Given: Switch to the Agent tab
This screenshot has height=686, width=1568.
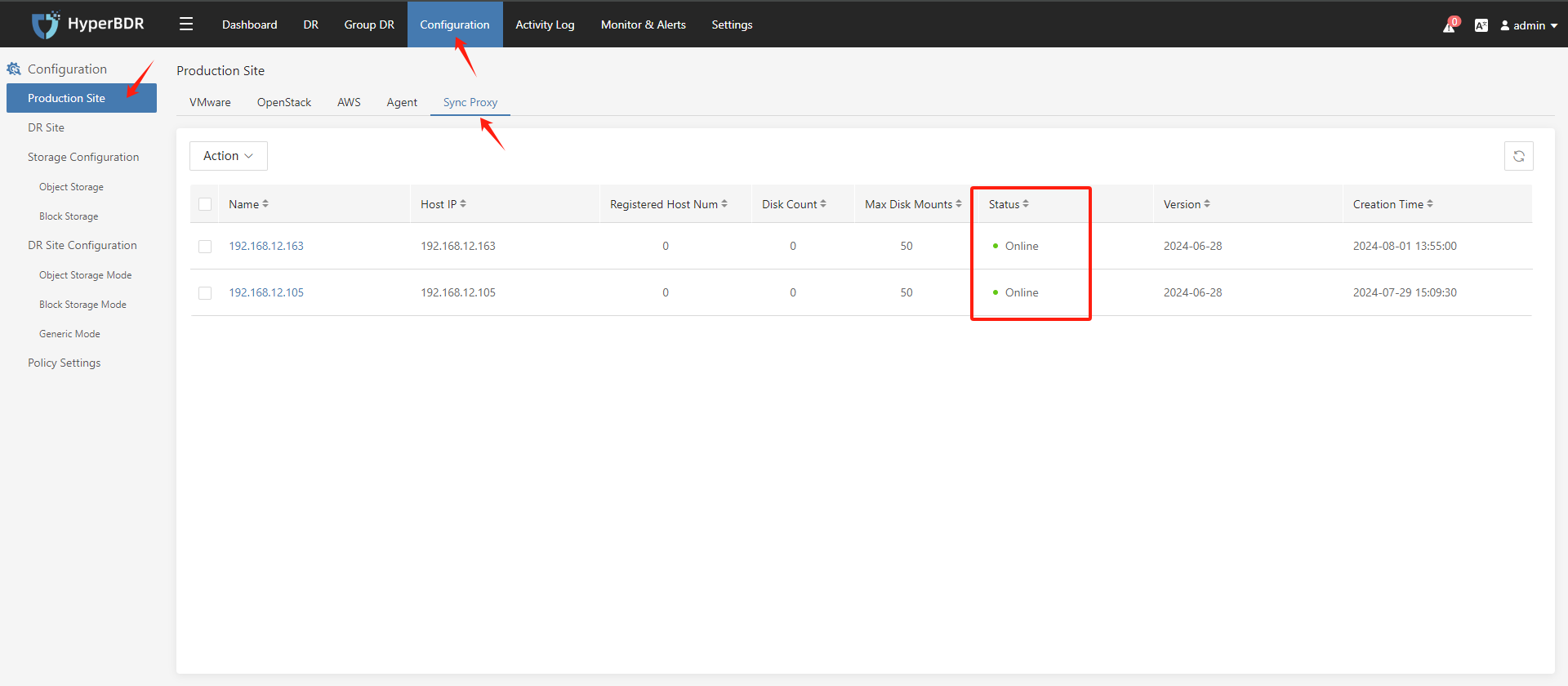Looking at the screenshot, I should pyautogui.click(x=402, y=102).
